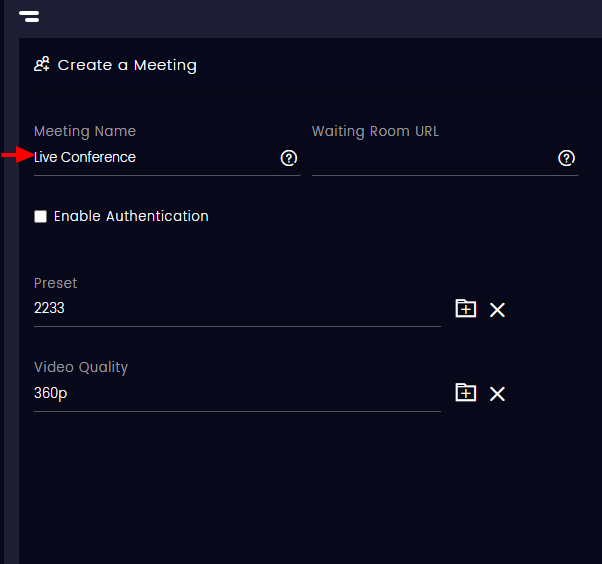Clear the Preset value 2233
This screenshot has height=564, width=602.
click(x=497, y=309)
